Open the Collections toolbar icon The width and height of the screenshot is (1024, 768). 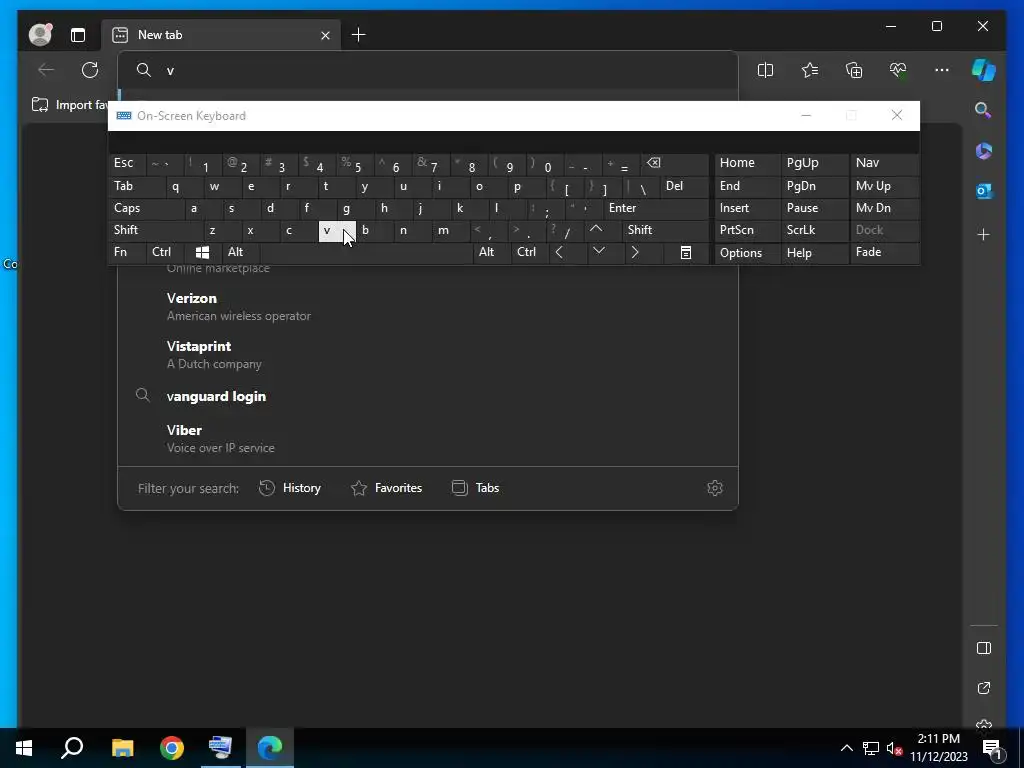tap(854, 70)
